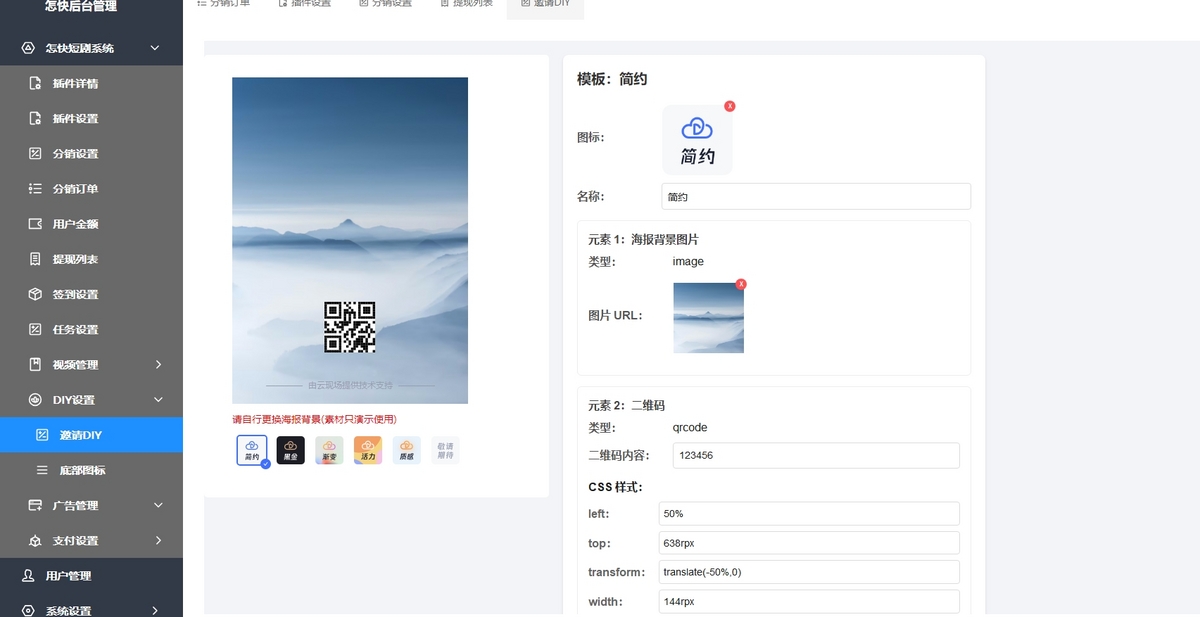Remove the template icon with red X badge
The width and height of the screenshot is (1200, 617).
(x=730, y=106)
